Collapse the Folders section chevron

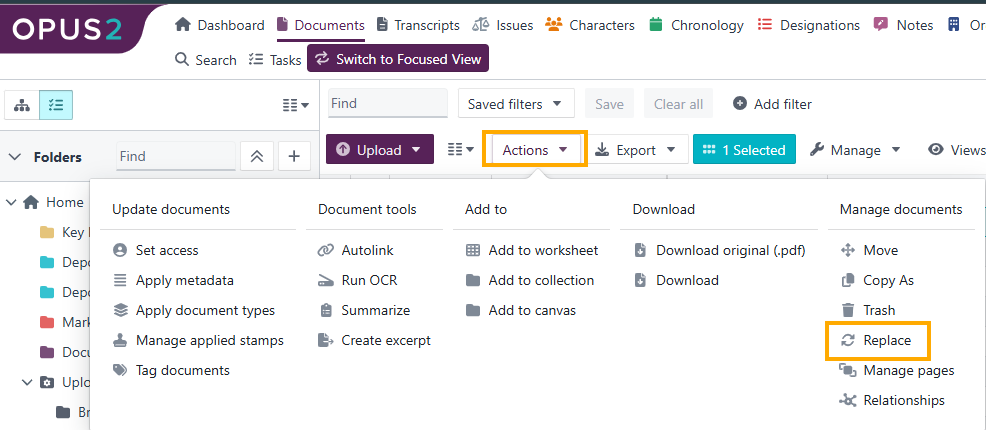(x=15, y=157)
